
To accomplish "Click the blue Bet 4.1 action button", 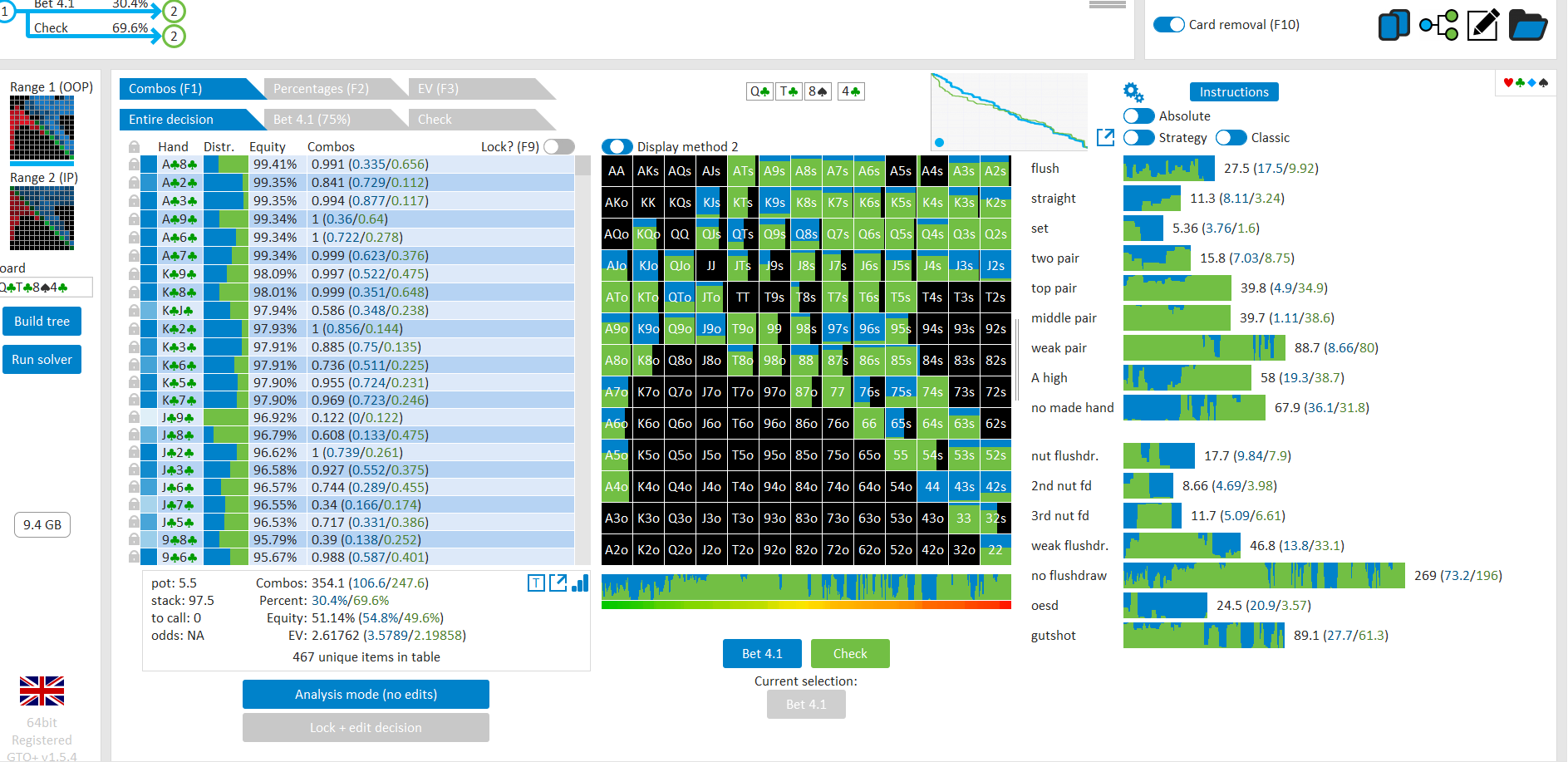I will click(762, 654).
